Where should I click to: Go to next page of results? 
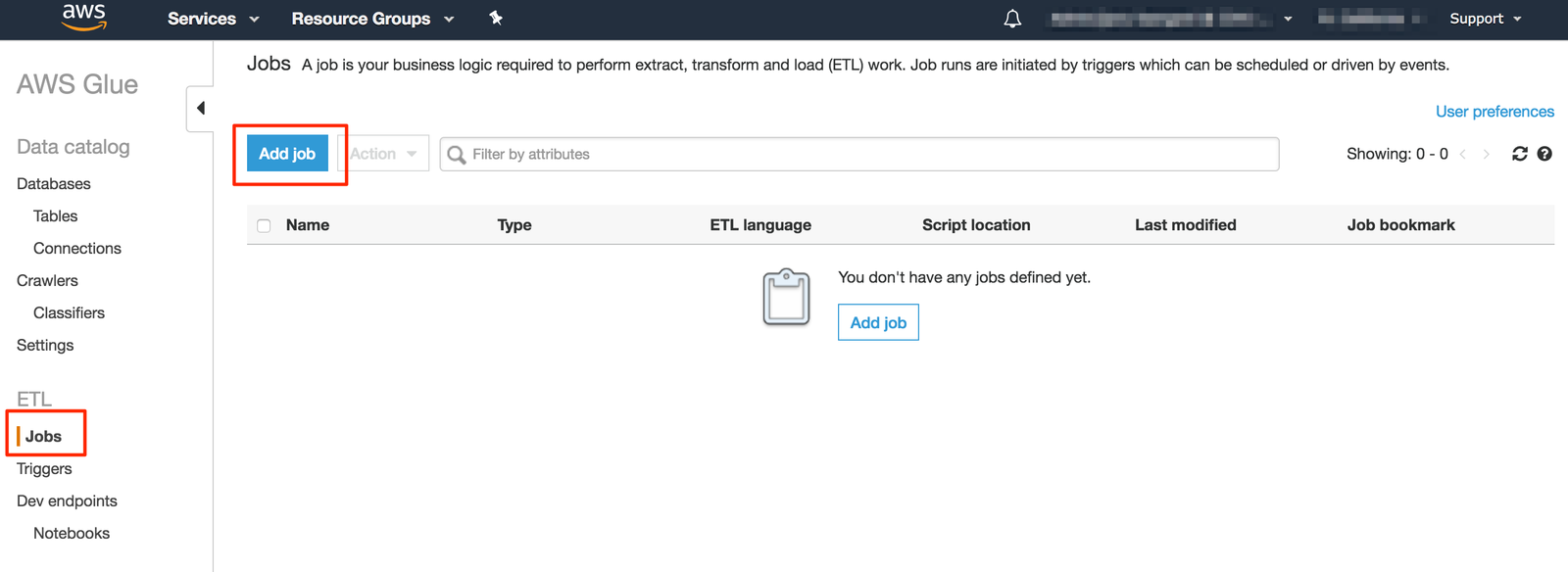(1487, 154)
